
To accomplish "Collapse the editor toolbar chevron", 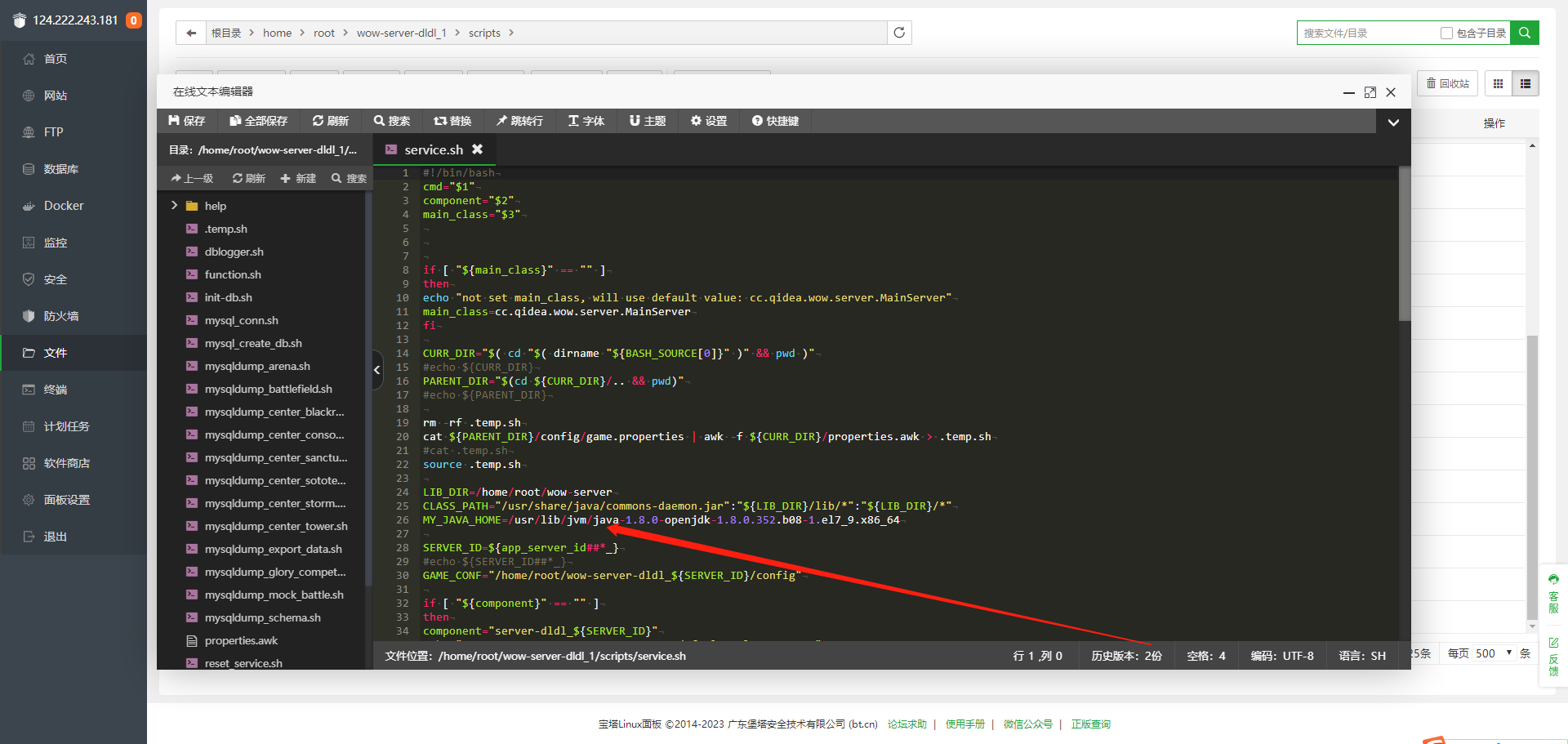I will click(1393, 122).
